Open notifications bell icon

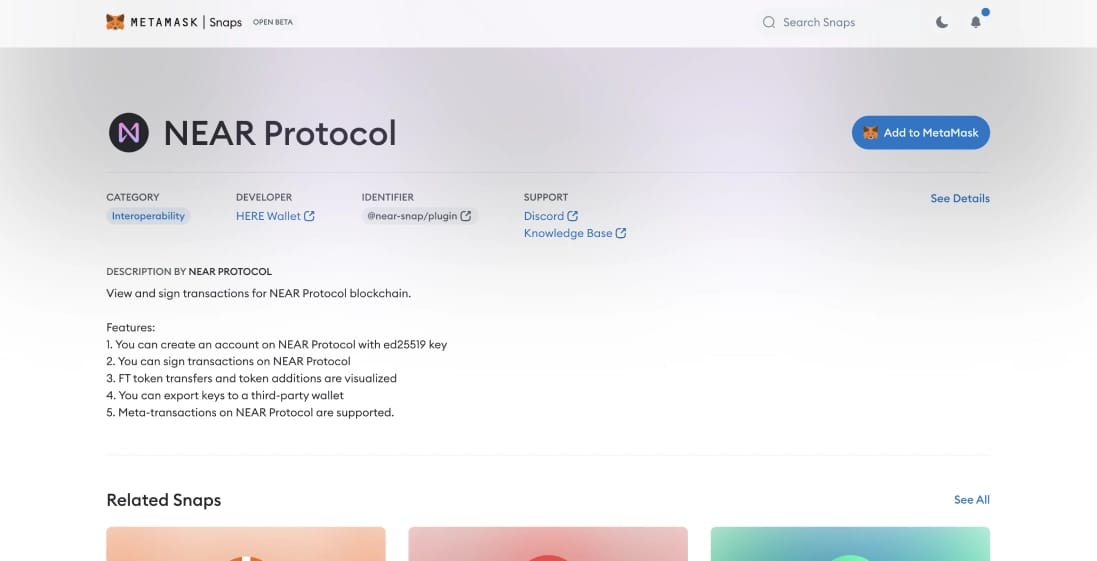[976, 22]
